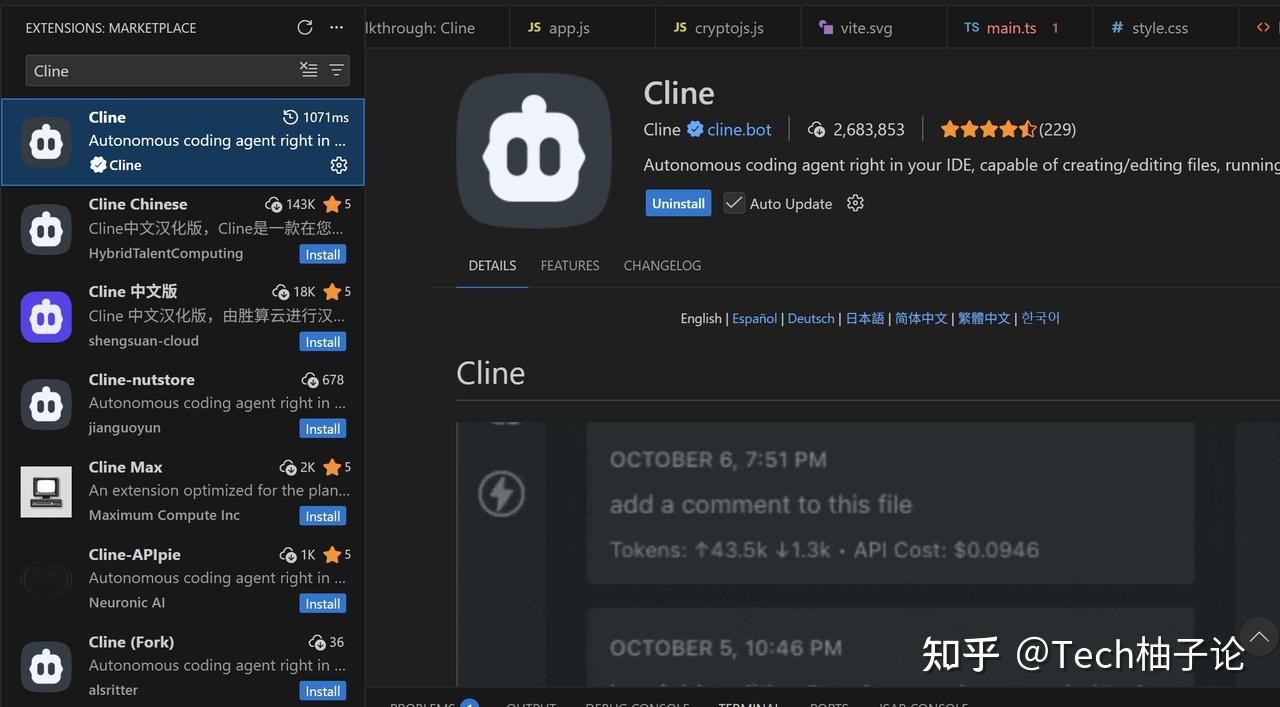This screenshot has height=707, width=1280.
Task: Open the FEATURES tab
Action: pos(569,265)
